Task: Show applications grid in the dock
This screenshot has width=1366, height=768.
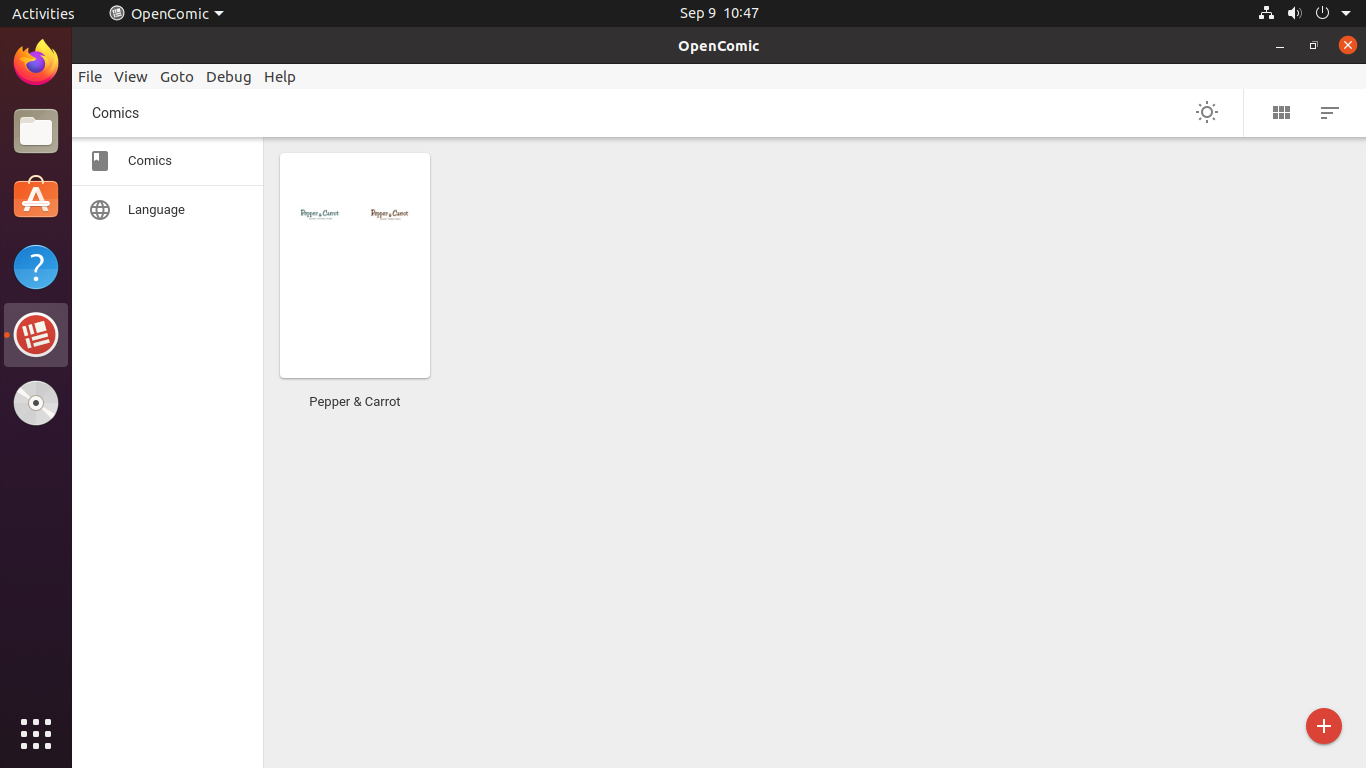Action: click(x=36, y=733)
